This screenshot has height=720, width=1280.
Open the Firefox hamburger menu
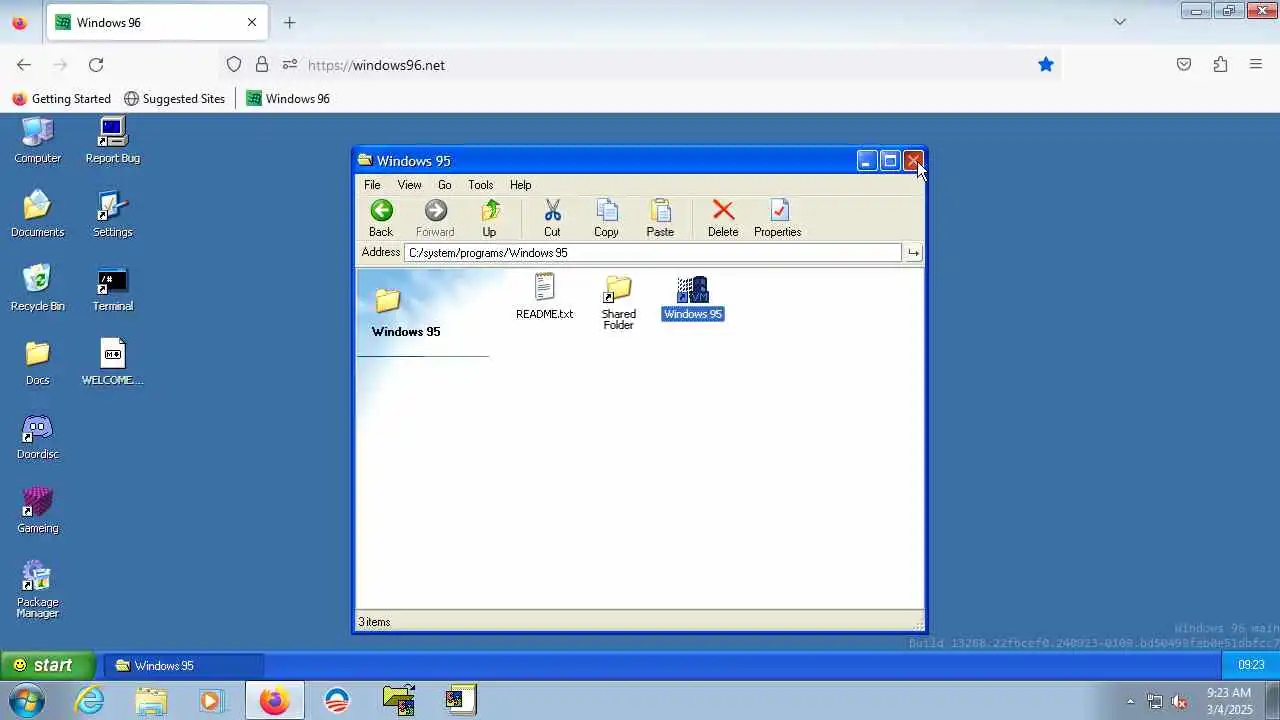(1256, 64)
